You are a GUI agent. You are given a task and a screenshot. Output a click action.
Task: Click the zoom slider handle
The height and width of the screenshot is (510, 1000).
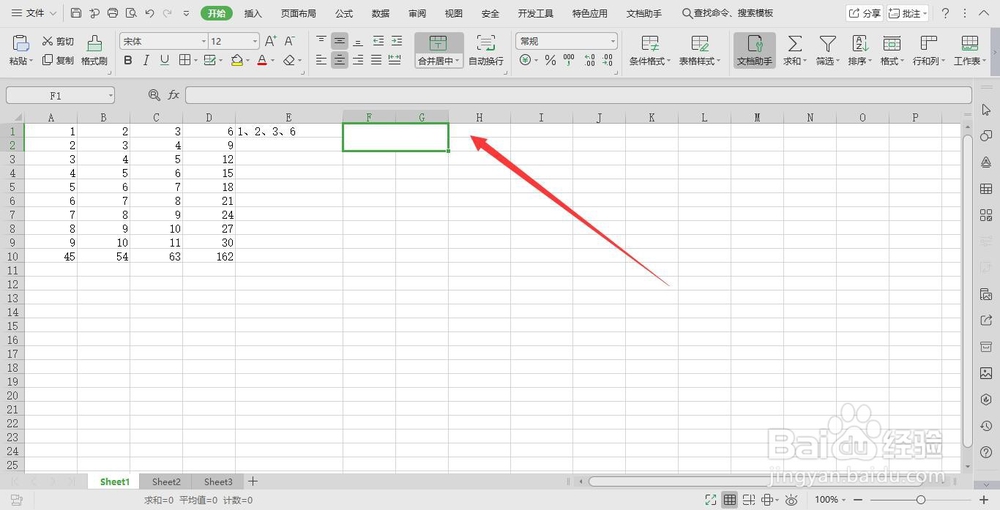(x=920, y=500)
